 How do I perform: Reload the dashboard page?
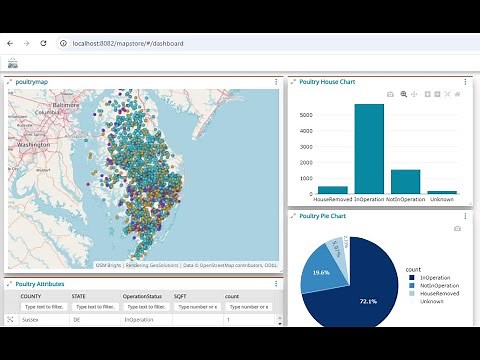(43, 43)
